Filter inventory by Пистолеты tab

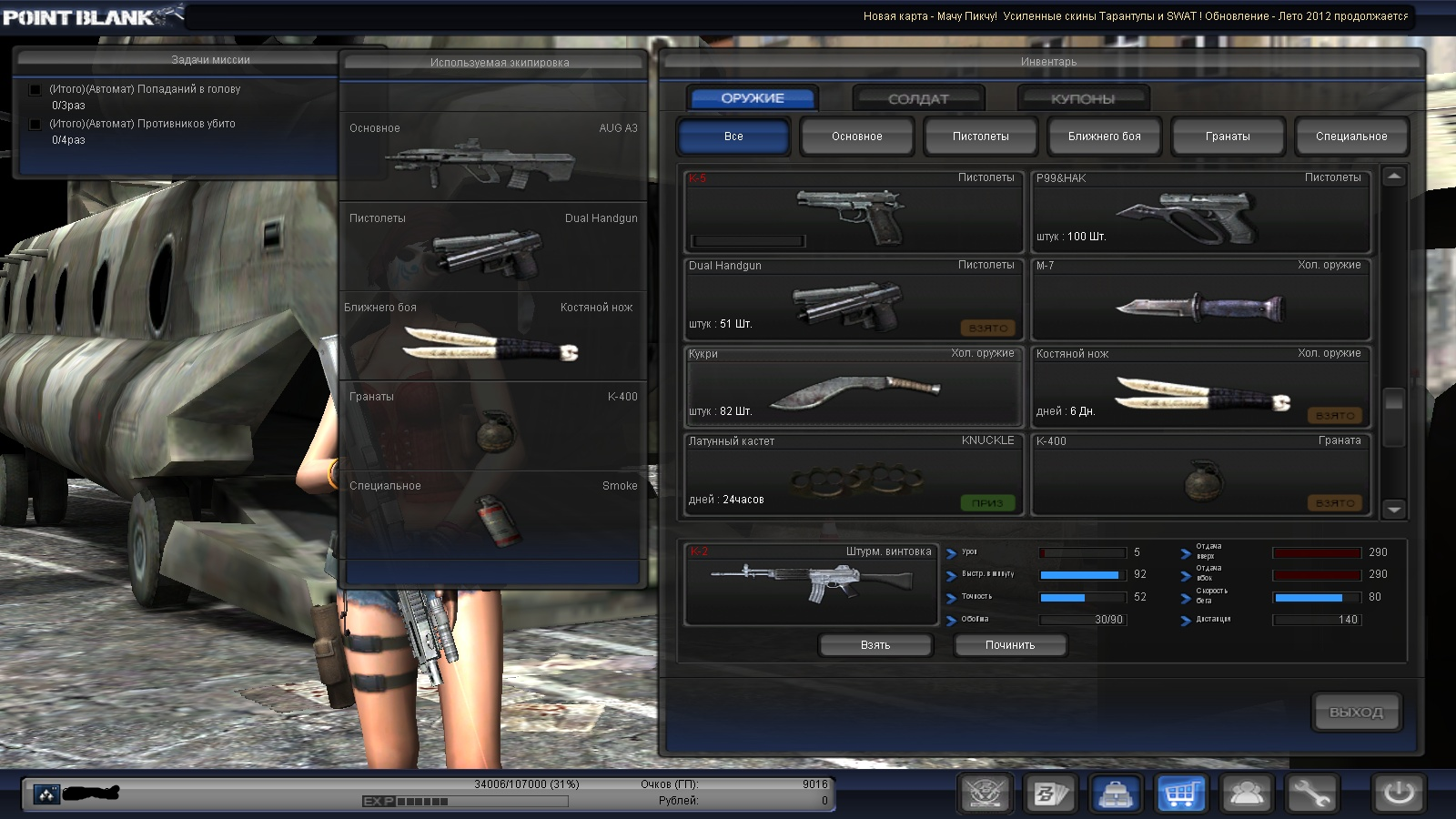tap(981, 136)
